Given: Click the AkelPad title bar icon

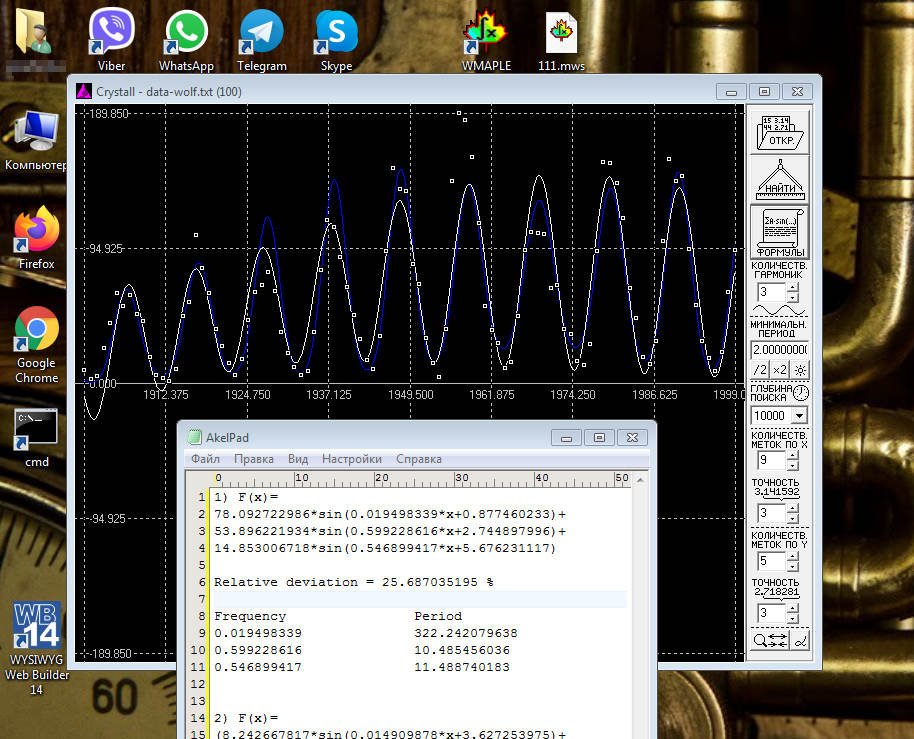Looking at the screenshot, I should point(195,437).
